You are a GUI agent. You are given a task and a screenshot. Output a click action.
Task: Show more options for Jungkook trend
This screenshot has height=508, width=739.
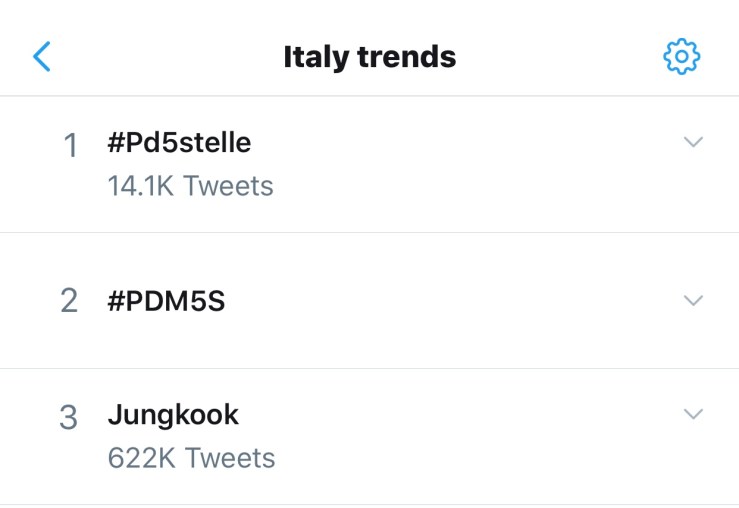(x=693, y=414)
